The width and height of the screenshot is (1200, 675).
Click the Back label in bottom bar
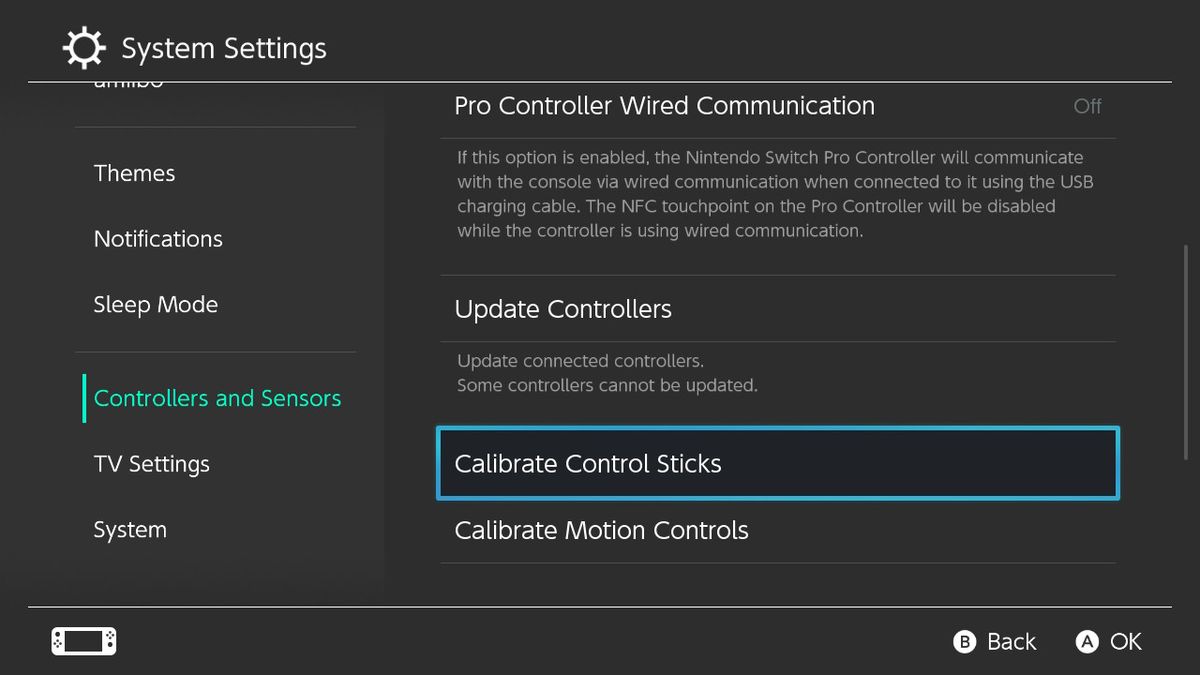[x=1010, y=641]
